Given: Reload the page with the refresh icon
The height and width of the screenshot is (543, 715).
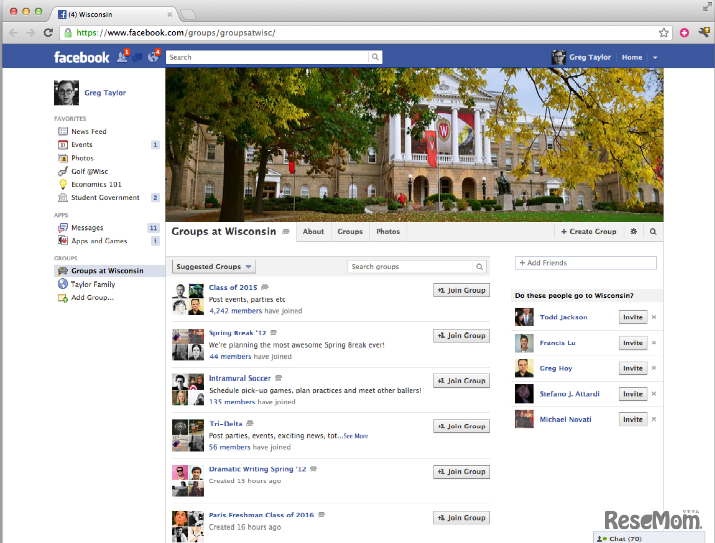Looking at the screenshot, I should [x=48, y=33].
